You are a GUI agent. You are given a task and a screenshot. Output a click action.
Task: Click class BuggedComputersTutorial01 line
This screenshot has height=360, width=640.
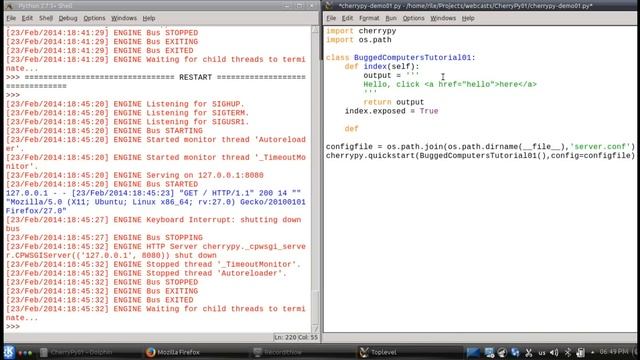[x=400, y=58]
